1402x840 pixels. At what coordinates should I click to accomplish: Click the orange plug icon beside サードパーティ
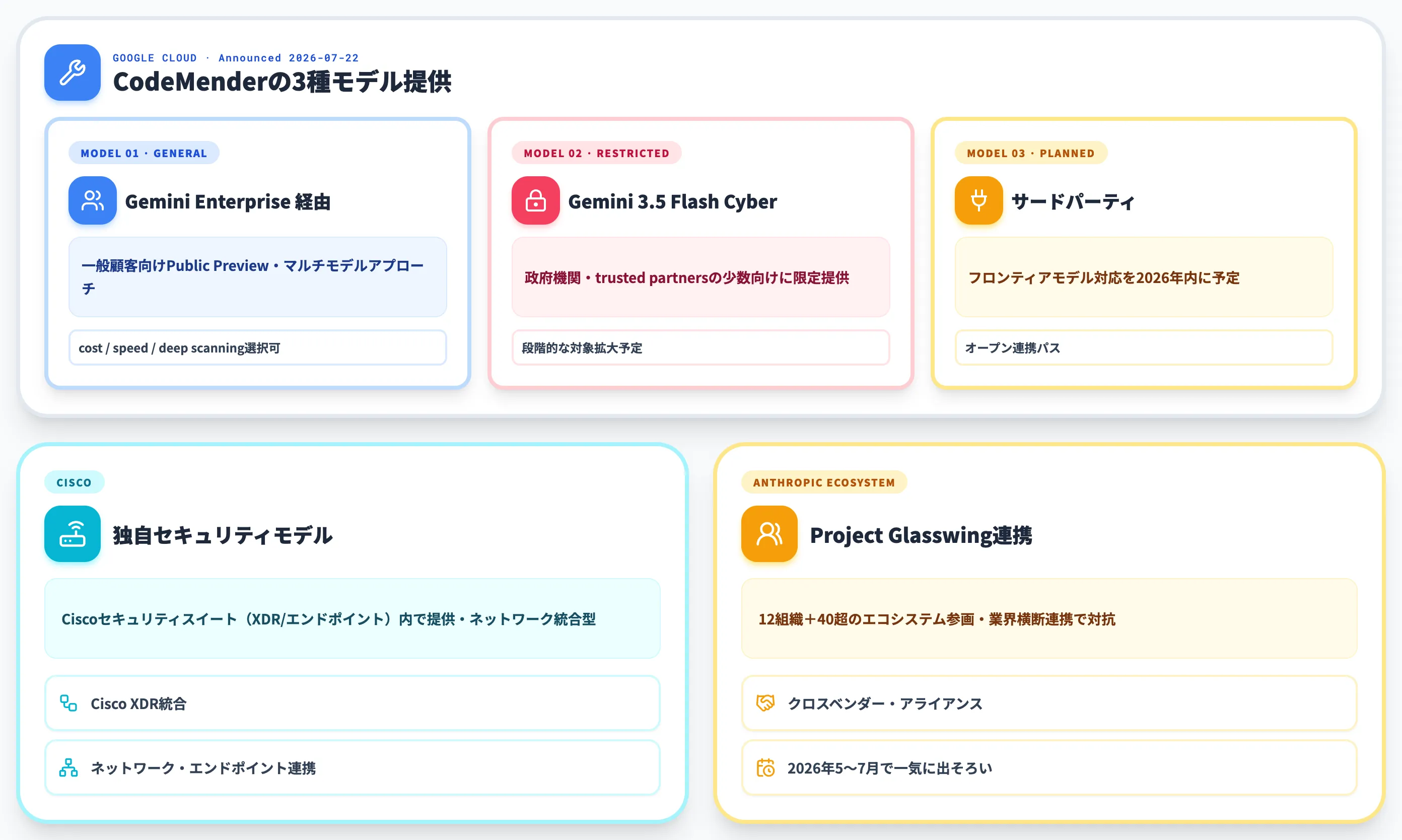click(x=978, y=200)
